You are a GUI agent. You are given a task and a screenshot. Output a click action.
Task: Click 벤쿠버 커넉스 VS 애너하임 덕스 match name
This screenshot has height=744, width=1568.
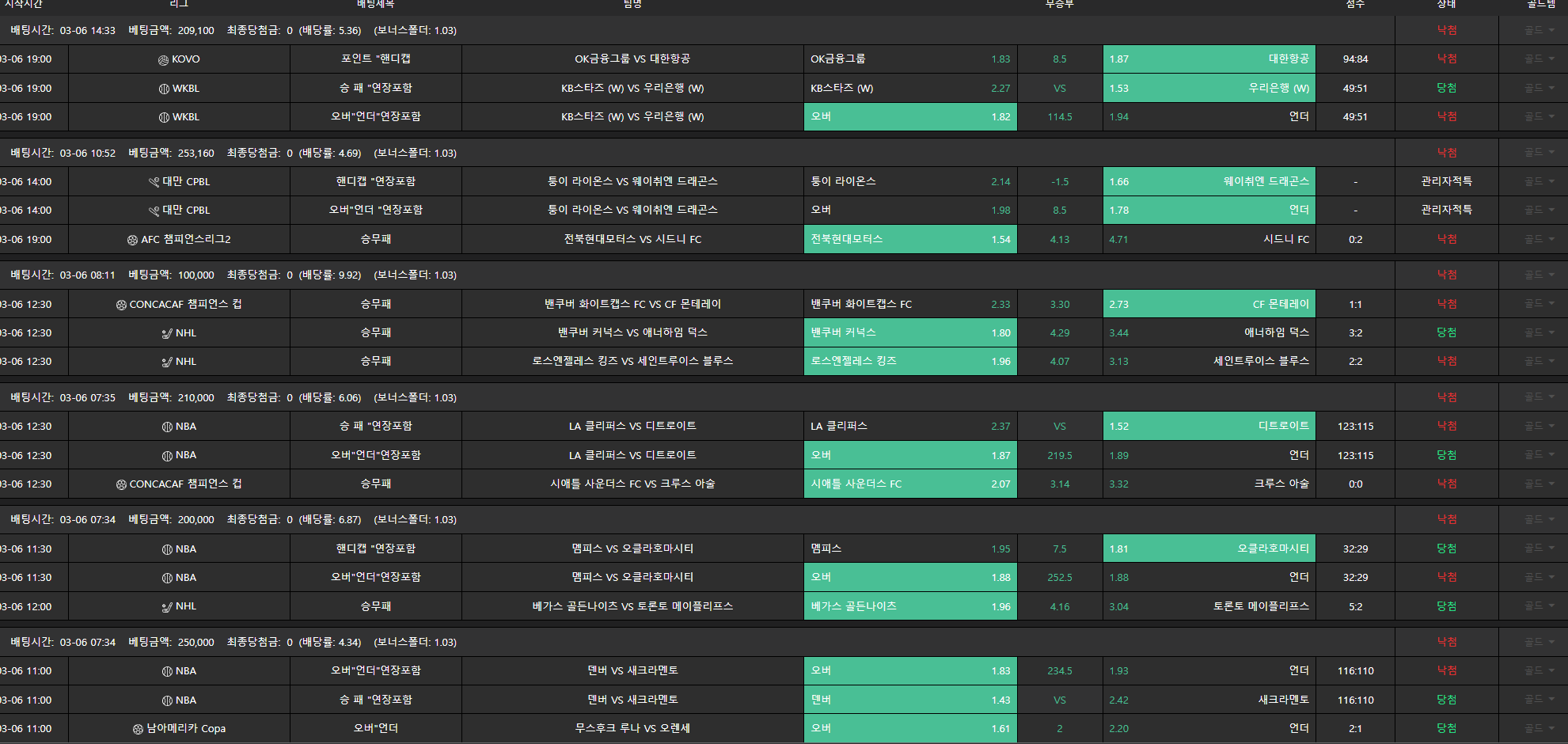tap(632, 332)
